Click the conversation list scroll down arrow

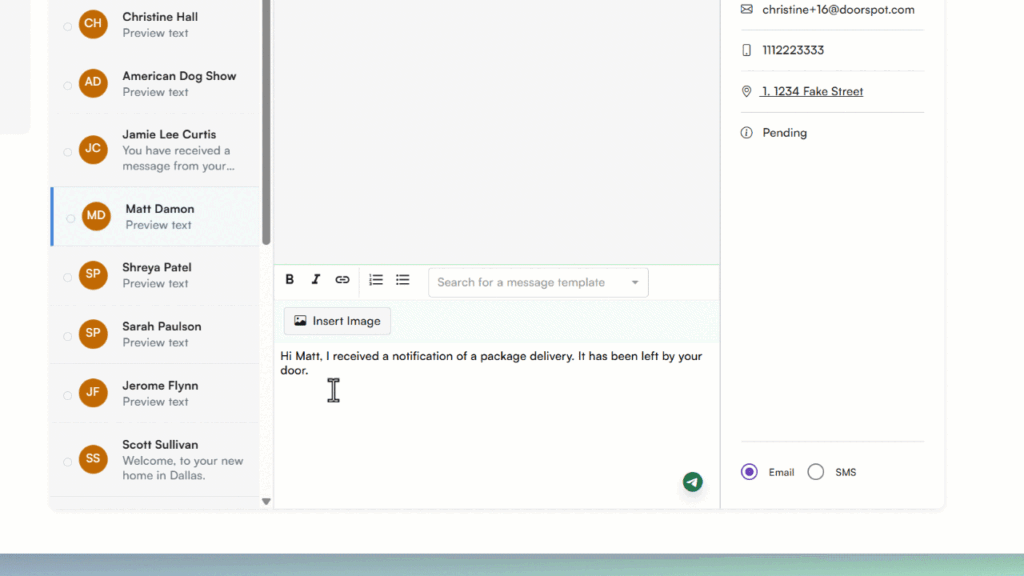click(x=266, y=501)
